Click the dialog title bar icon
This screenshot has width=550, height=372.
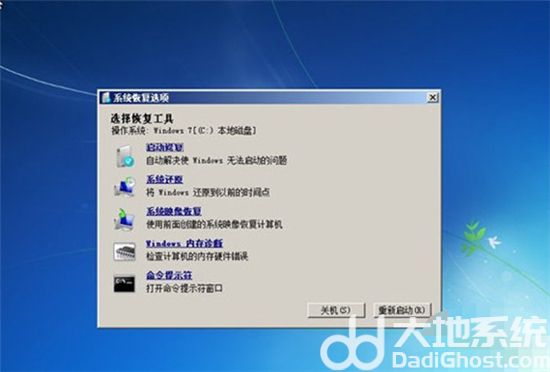point(106,97)
